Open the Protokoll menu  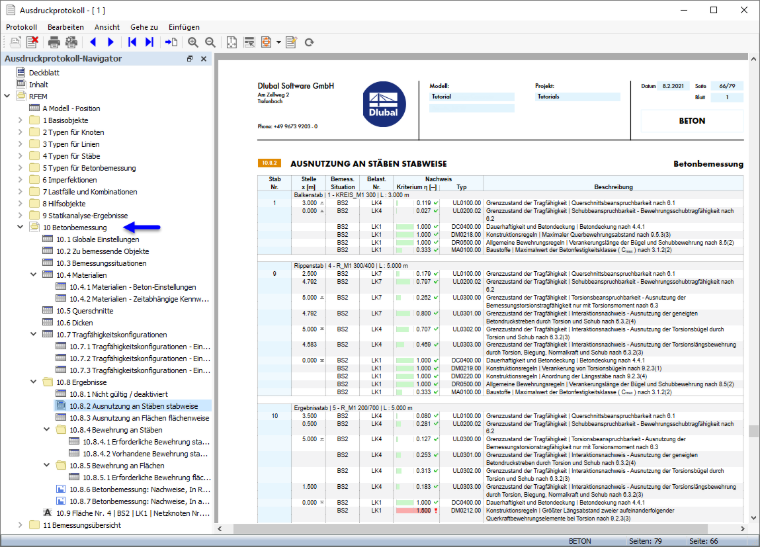[21, 27]
